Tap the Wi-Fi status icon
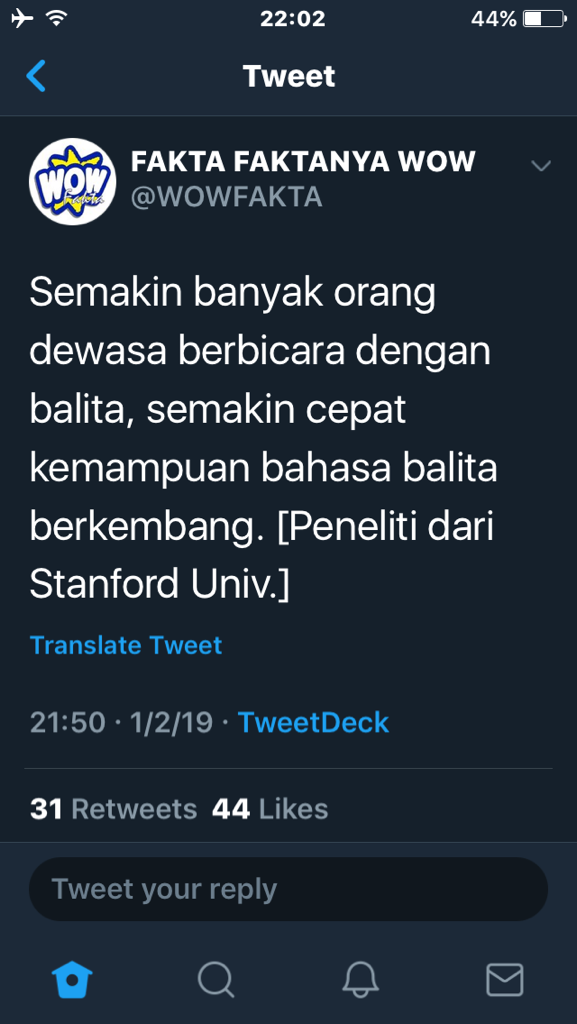Viewport: 577px width, 1024px height. click(57, 19)
